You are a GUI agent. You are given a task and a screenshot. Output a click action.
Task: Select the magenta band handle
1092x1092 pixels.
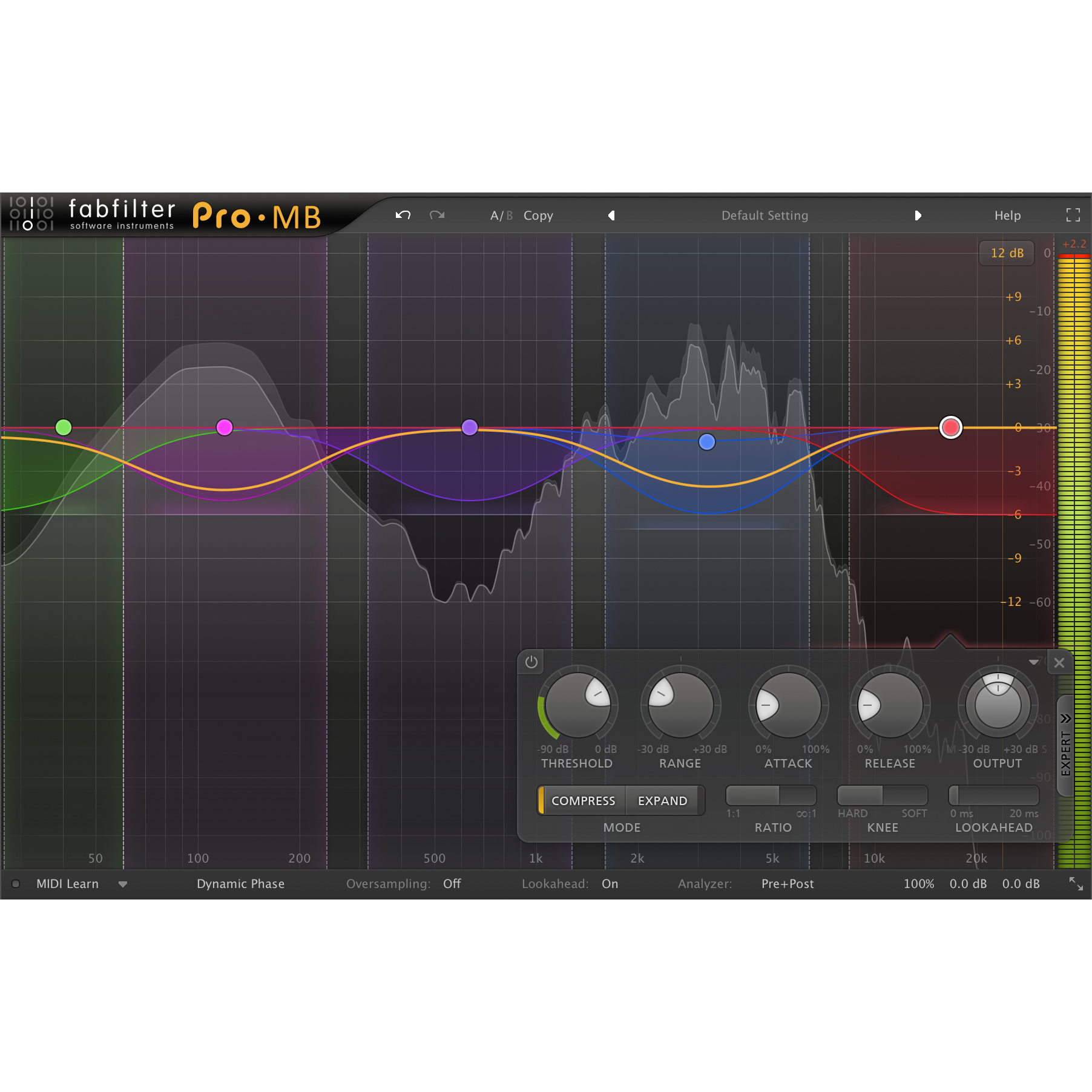[x=225, y=427]
